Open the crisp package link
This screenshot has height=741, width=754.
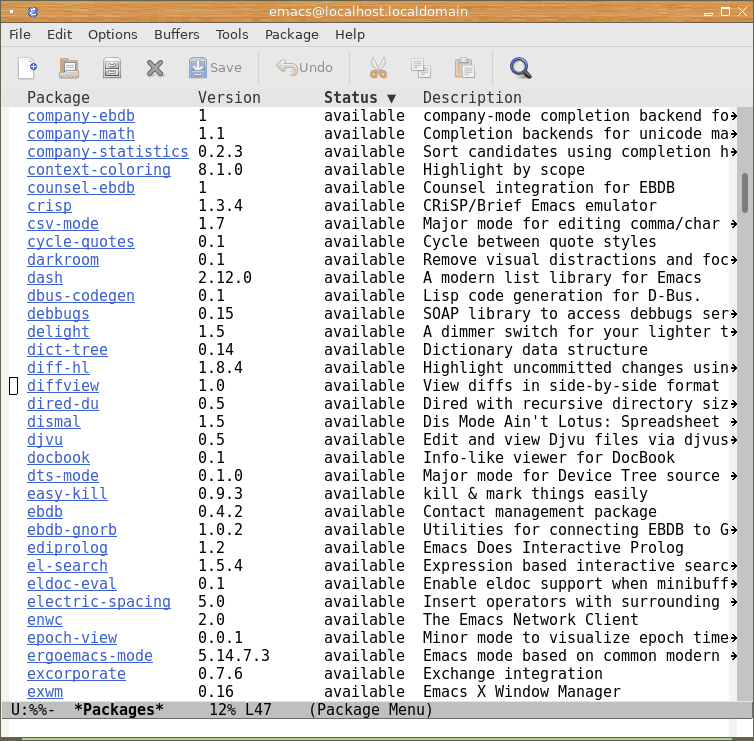[50, 206]
